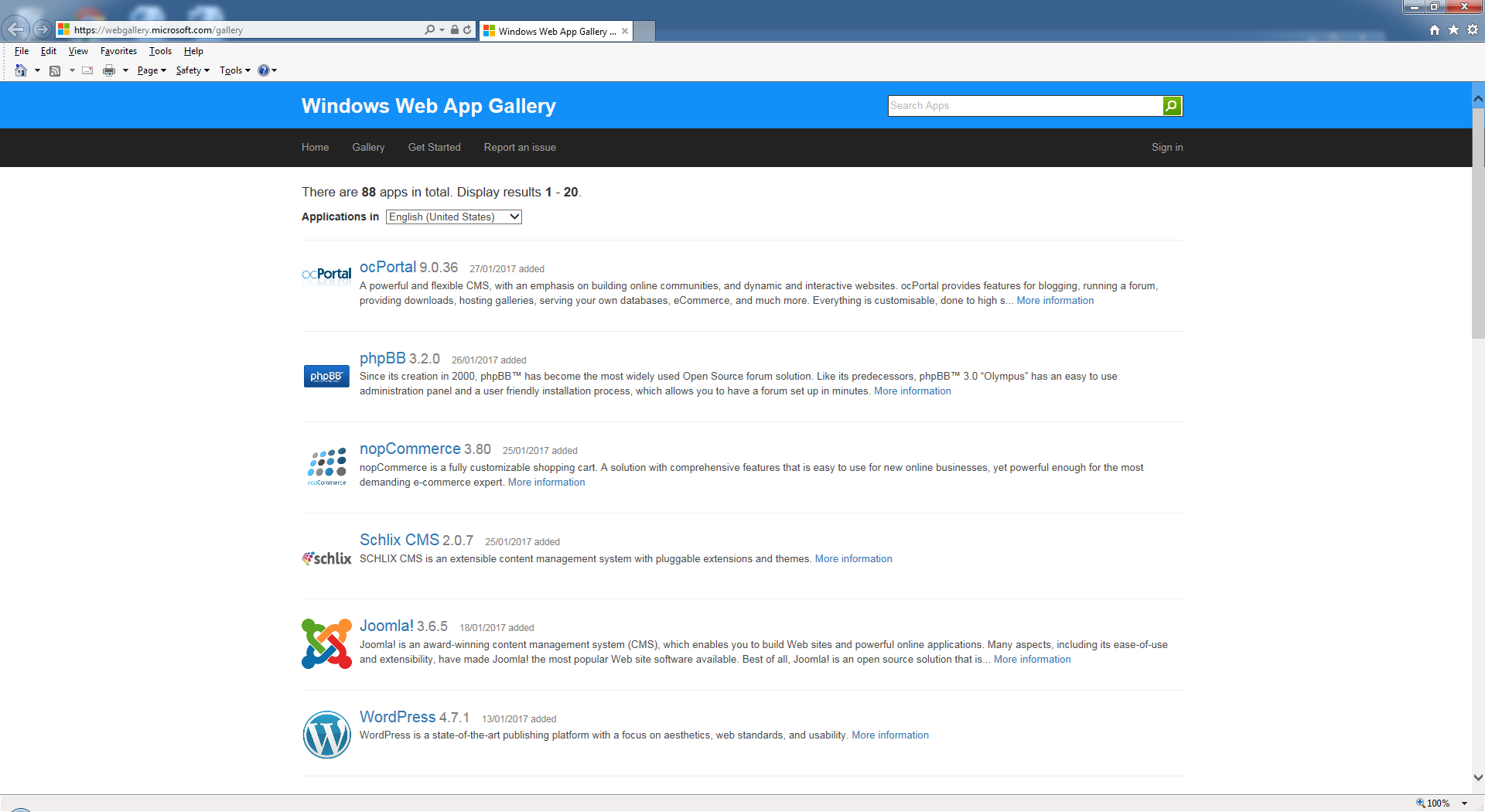The height and width of the screenshot is (812, 1485).
Task: Select the Windows Web App Gallery tab
Action: 555,31
